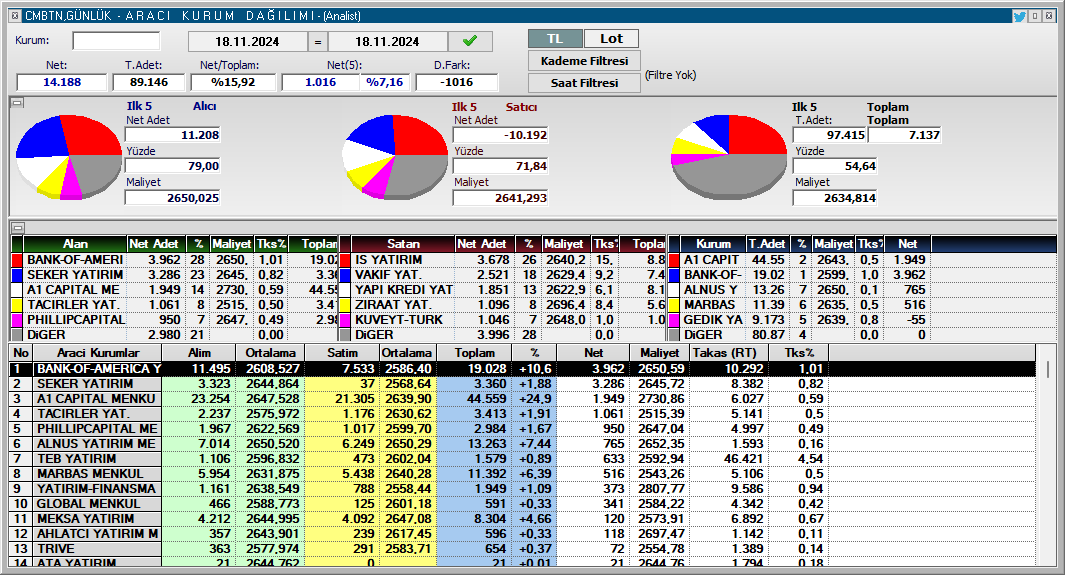
Task: Select TACIRLER YAT. row in main table
Action: coord(522,413)
